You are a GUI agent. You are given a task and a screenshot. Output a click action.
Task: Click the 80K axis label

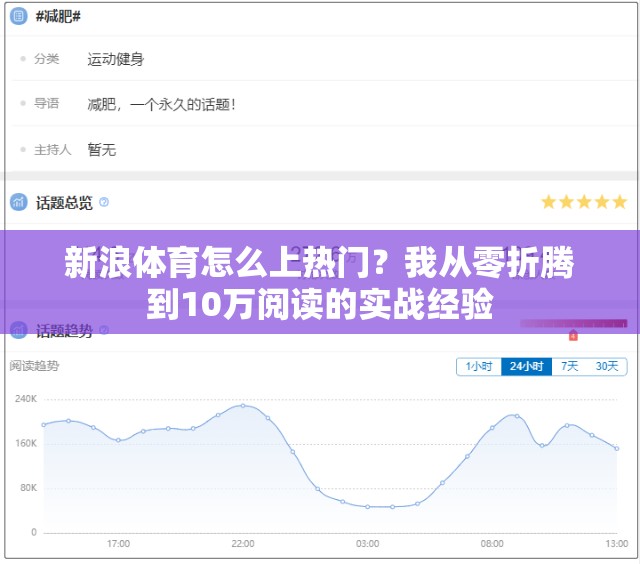click(28, 488)
